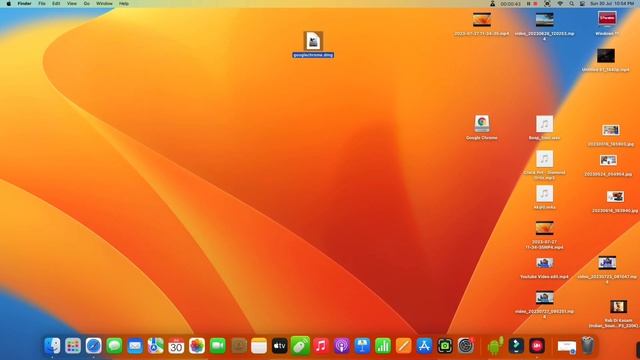
Task: Click screen recording timer 00:00:43
Action: [511, 4]
